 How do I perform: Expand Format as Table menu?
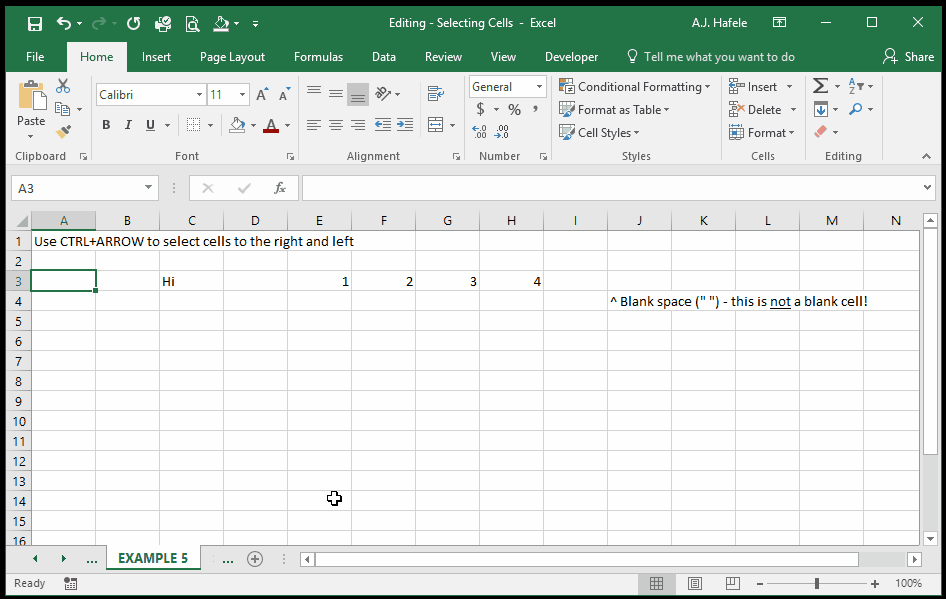614,110
